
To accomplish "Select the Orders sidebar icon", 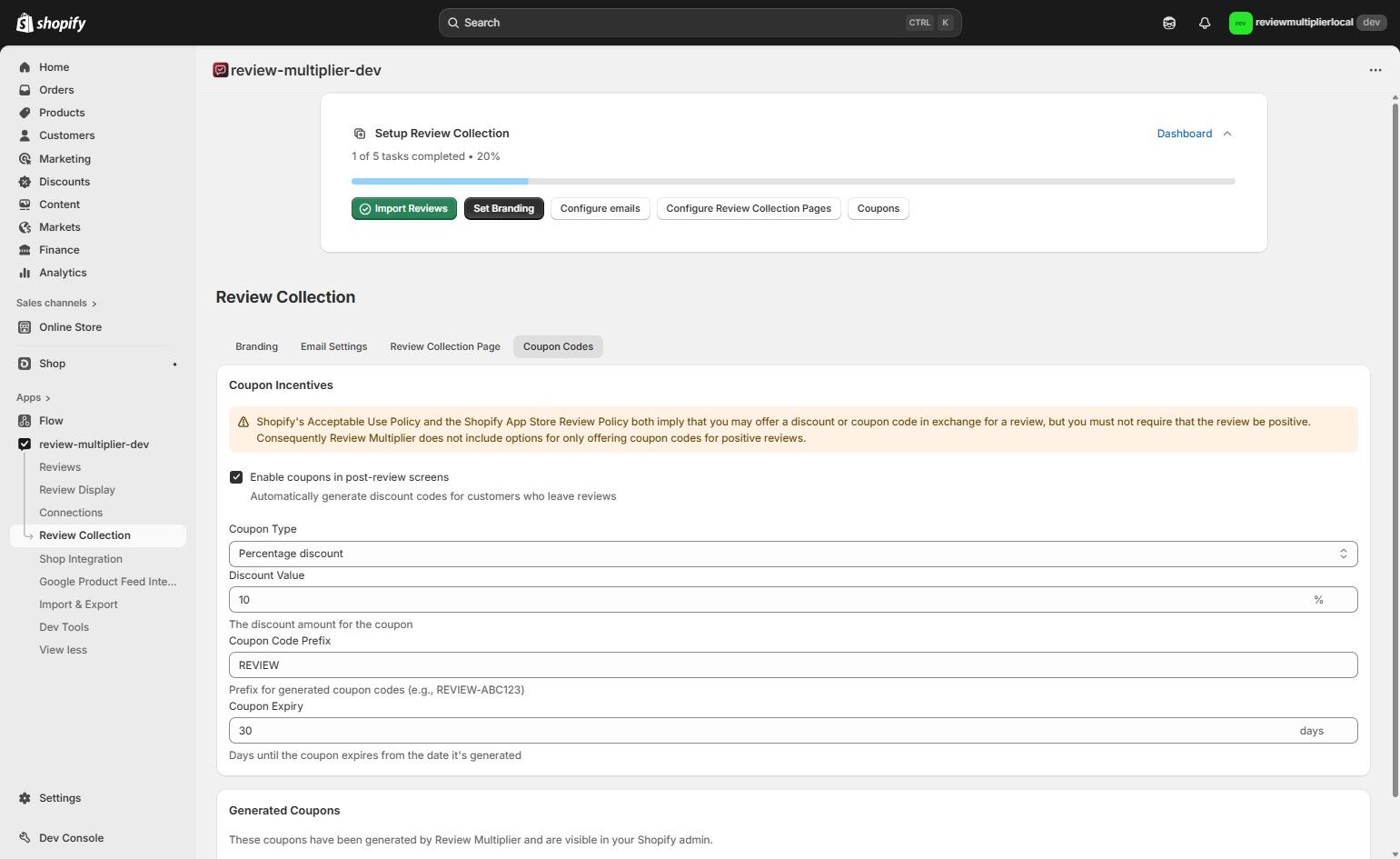I will tap(25, 89).
